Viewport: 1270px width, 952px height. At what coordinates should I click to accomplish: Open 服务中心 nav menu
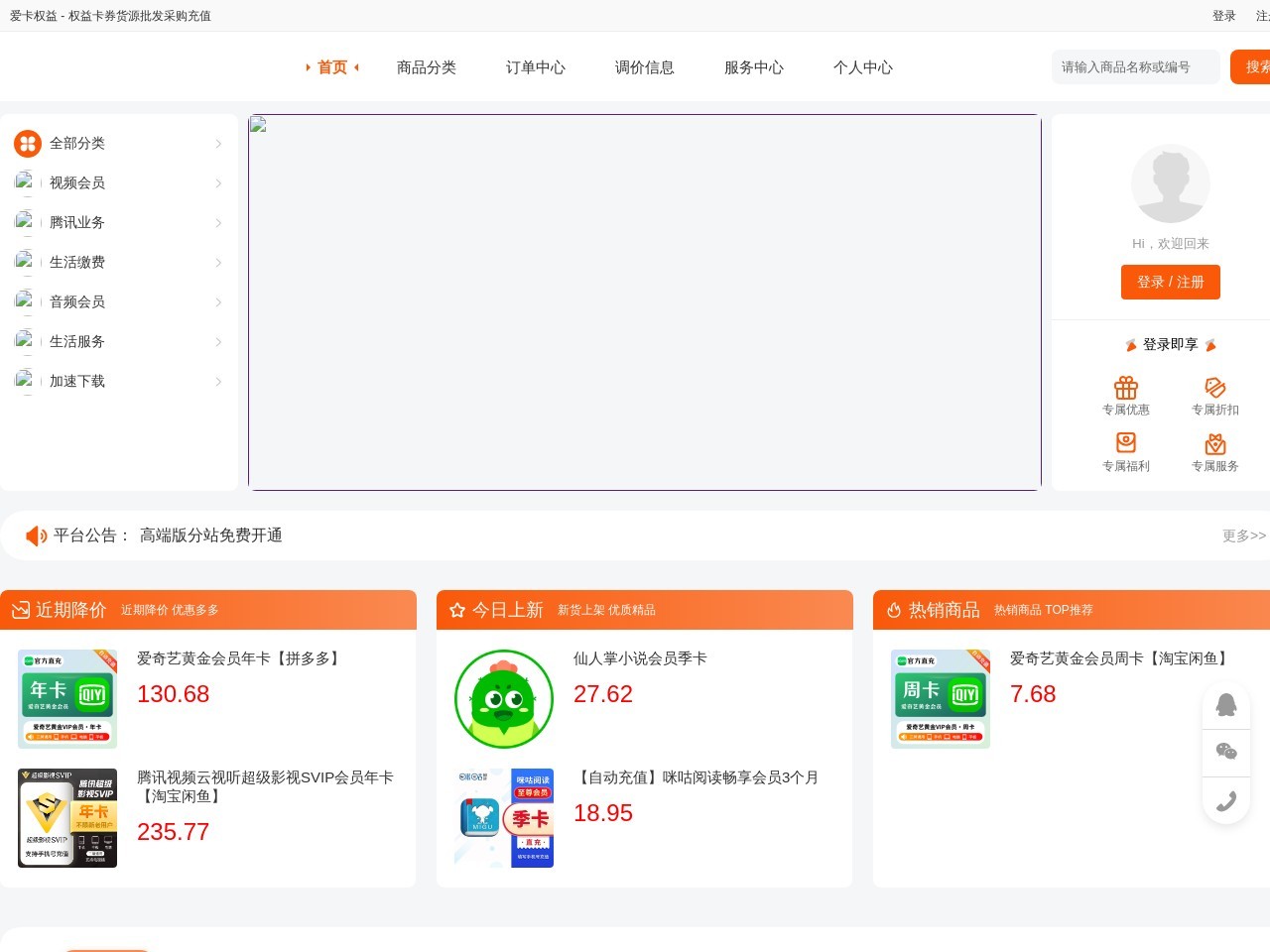(x=754, y=67)
